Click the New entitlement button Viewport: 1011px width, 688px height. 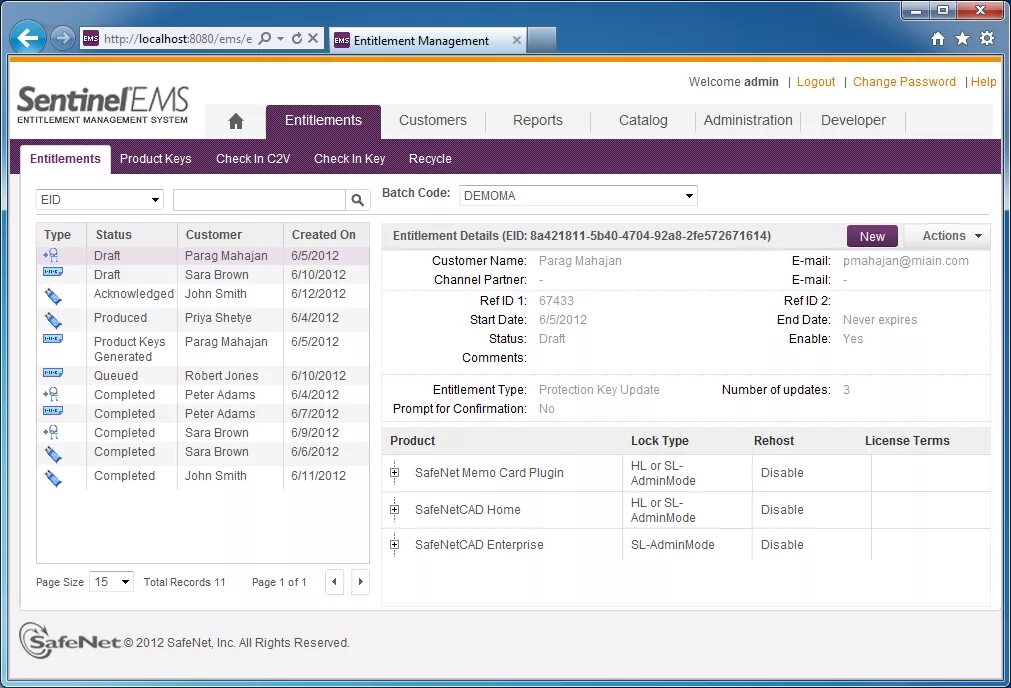point(872,237)
